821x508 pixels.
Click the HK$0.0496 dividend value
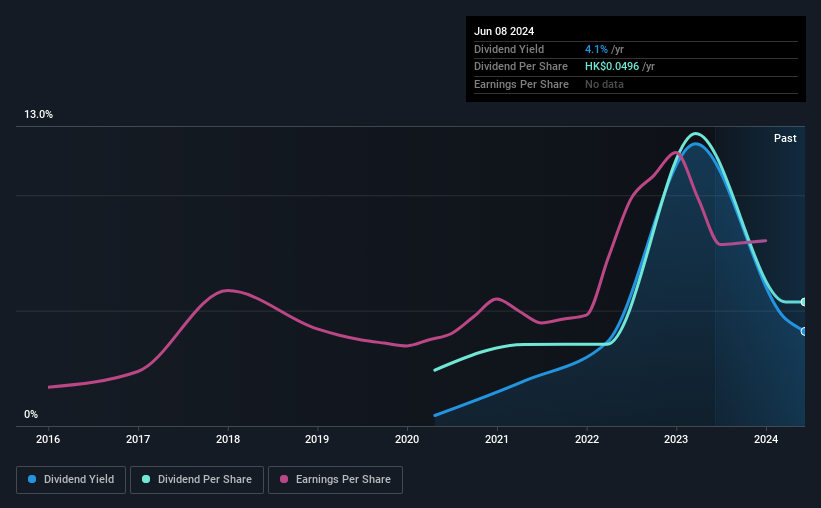(x=612, y=67)
